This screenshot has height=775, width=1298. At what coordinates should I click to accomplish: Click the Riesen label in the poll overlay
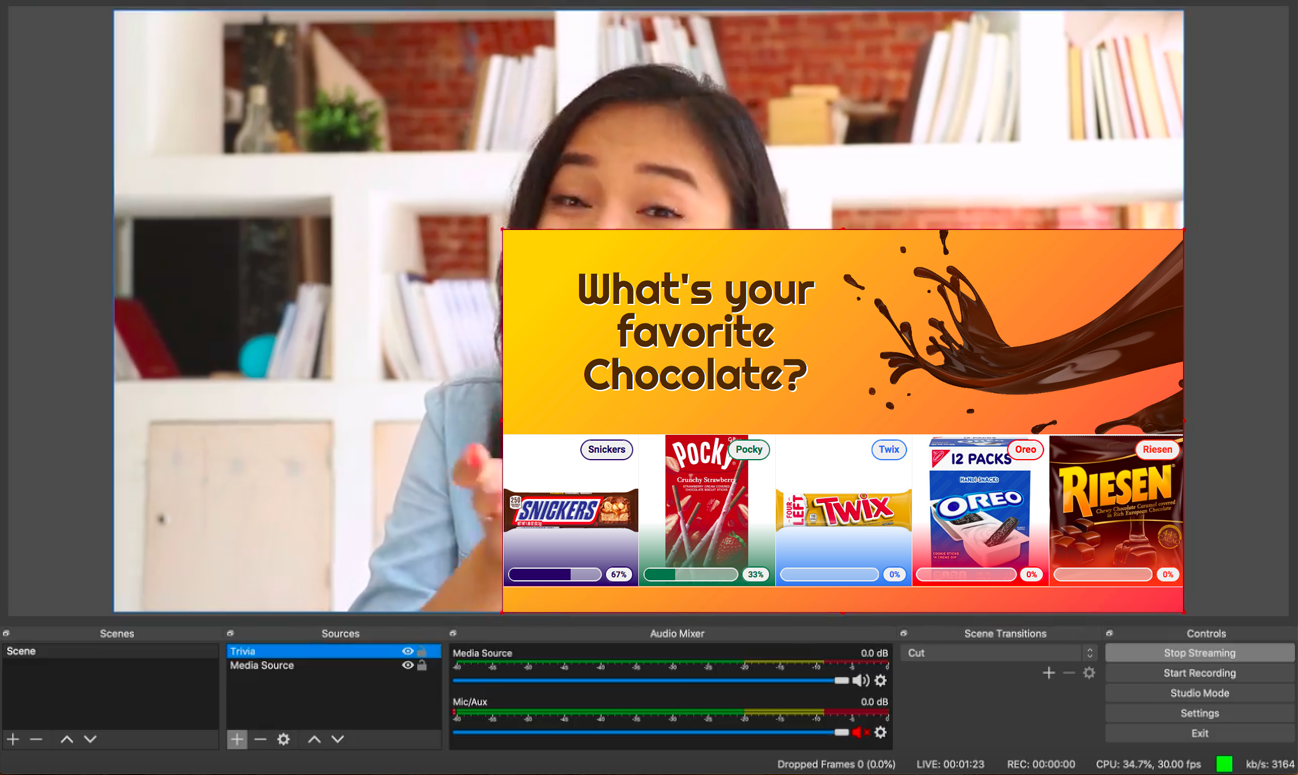coord(1157,449)
